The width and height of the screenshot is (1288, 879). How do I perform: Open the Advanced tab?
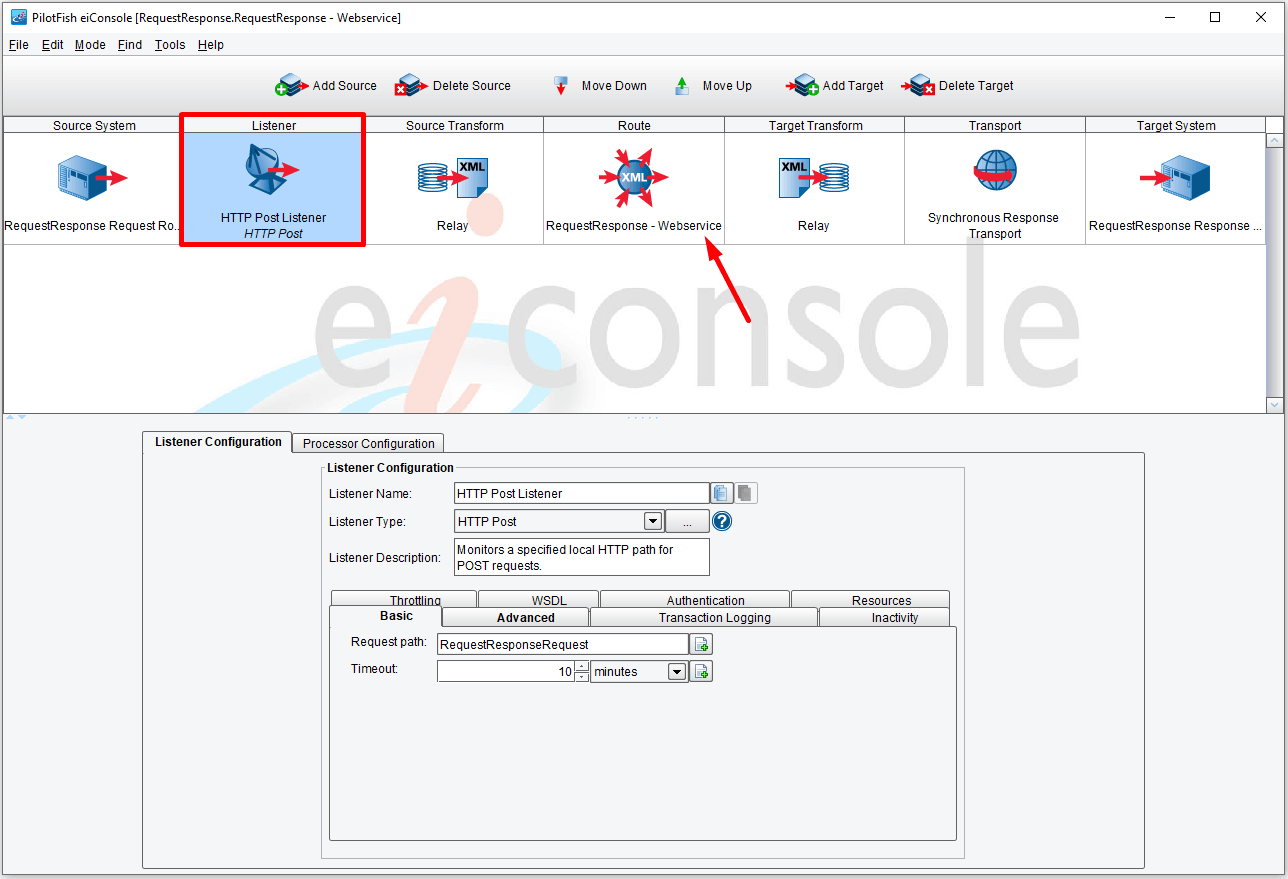coord(516,617)
